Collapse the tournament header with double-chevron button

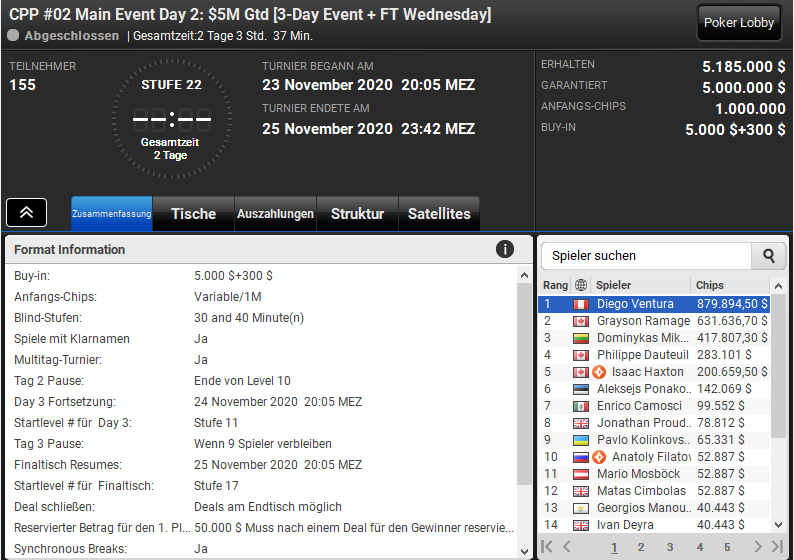coord(26,213)
